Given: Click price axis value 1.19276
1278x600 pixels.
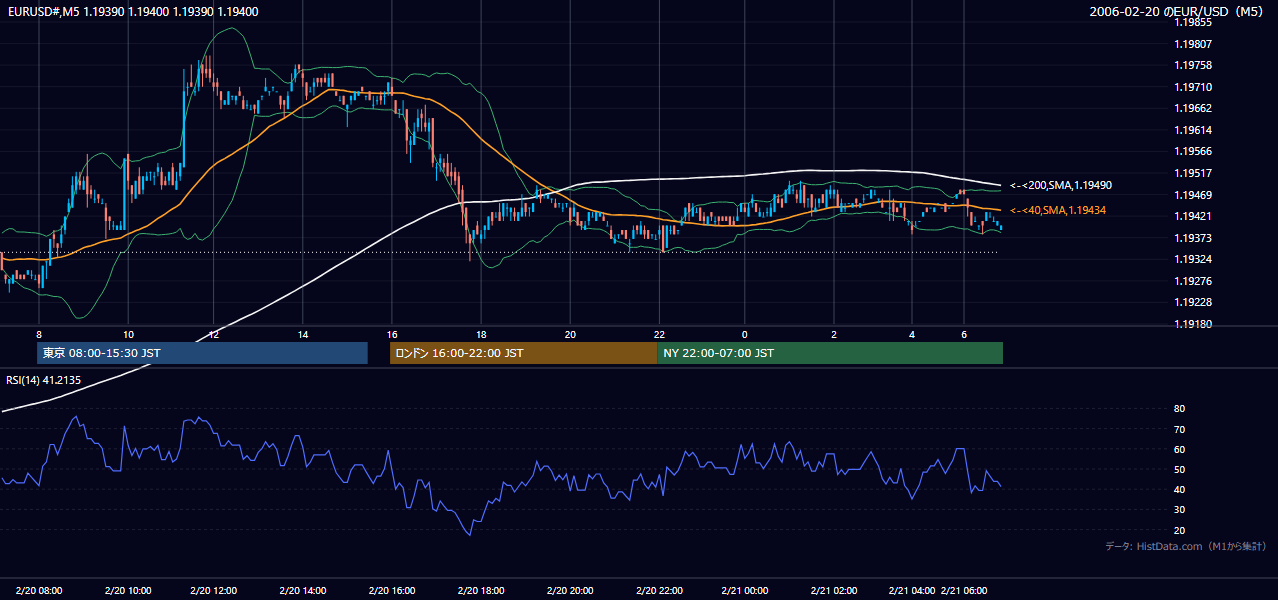Looking at the screenshot, I should (1193, 281).
